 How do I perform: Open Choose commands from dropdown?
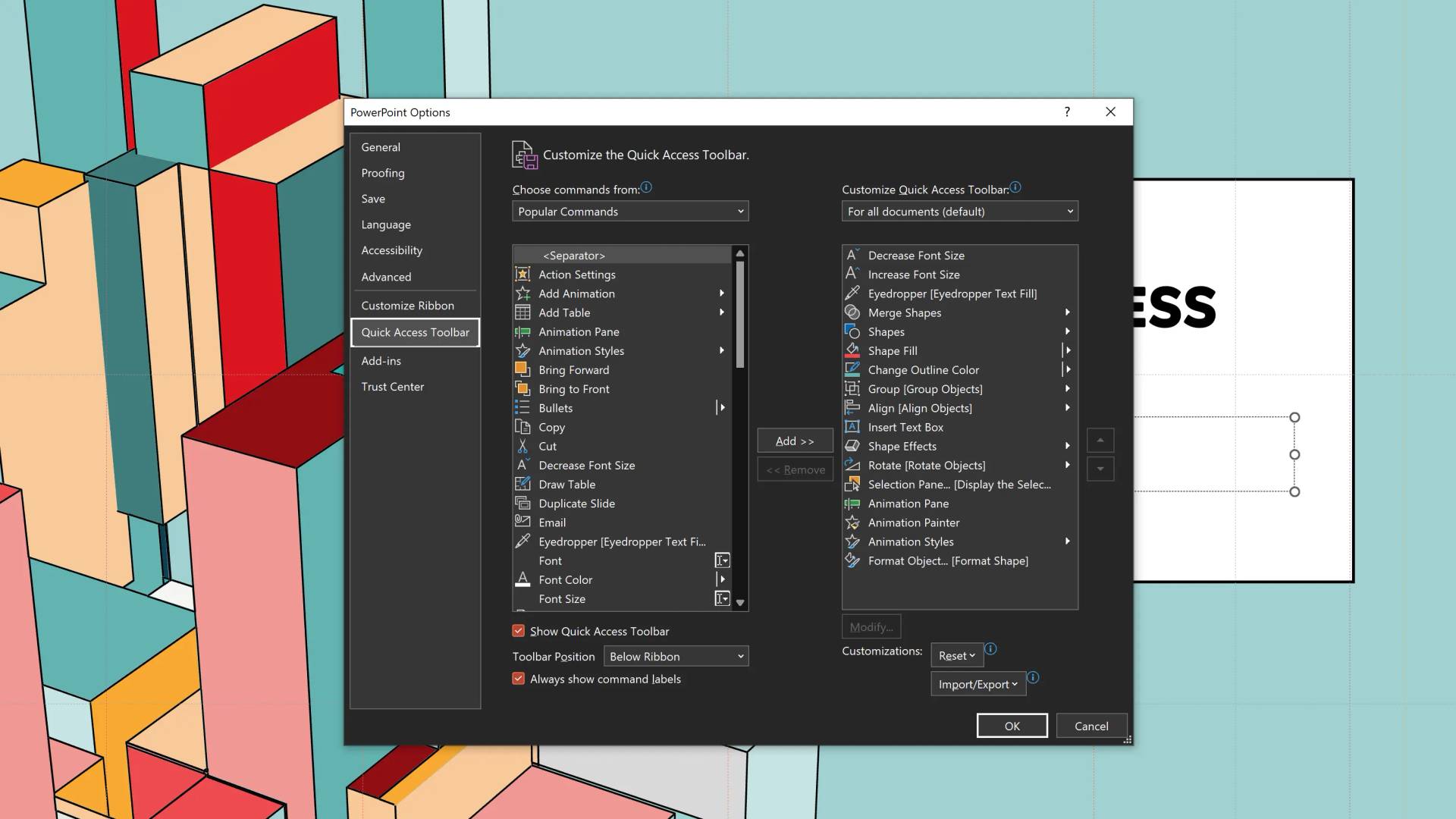click(x=630, y=212)
